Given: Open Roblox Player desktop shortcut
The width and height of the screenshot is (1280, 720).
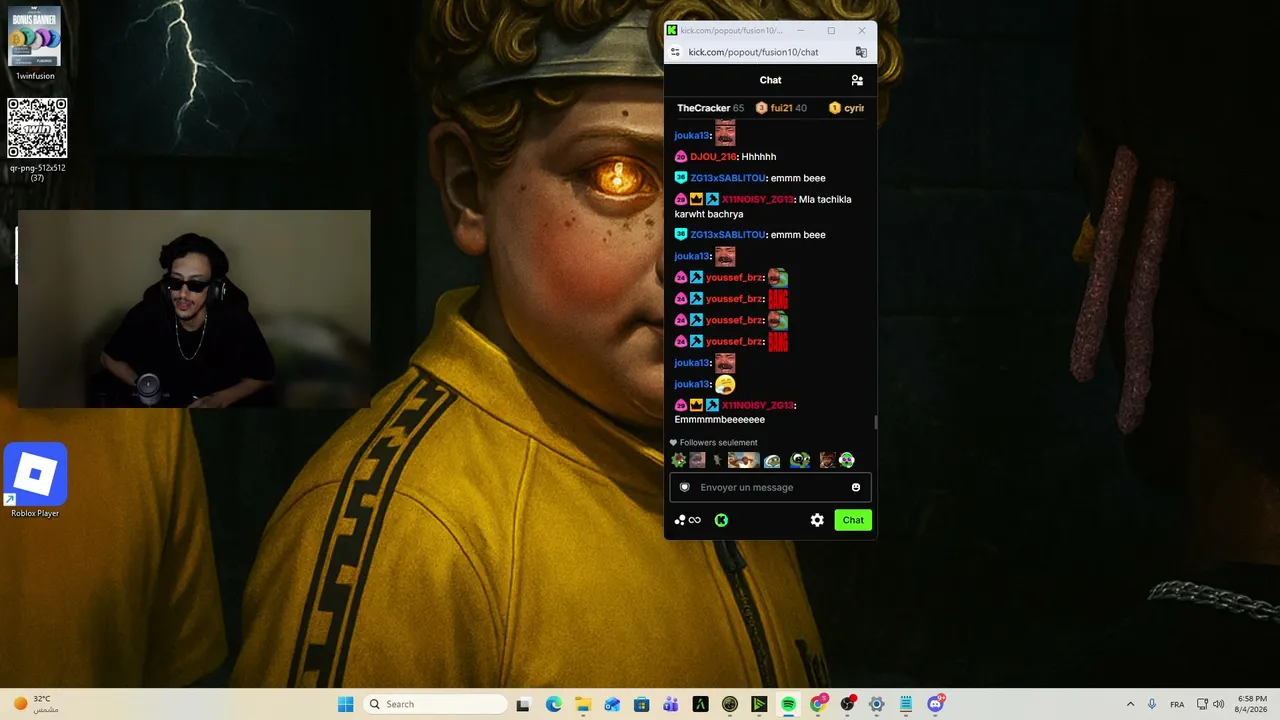Looking at the screenshot, I should (x=36, y=481).
